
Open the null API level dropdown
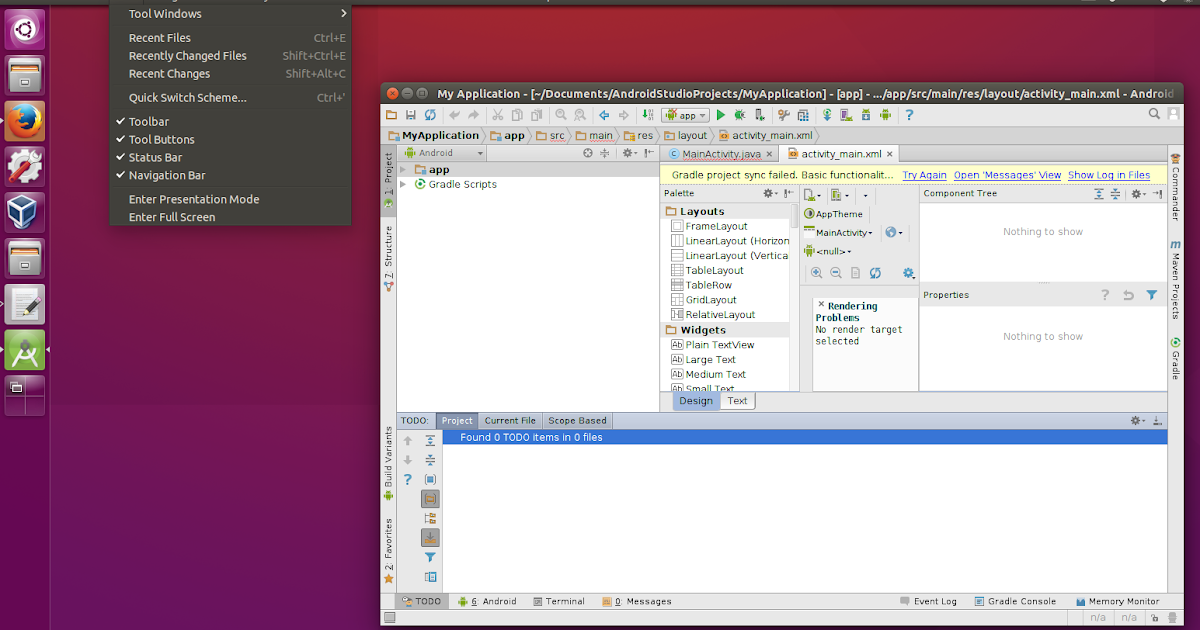[828, 251]
